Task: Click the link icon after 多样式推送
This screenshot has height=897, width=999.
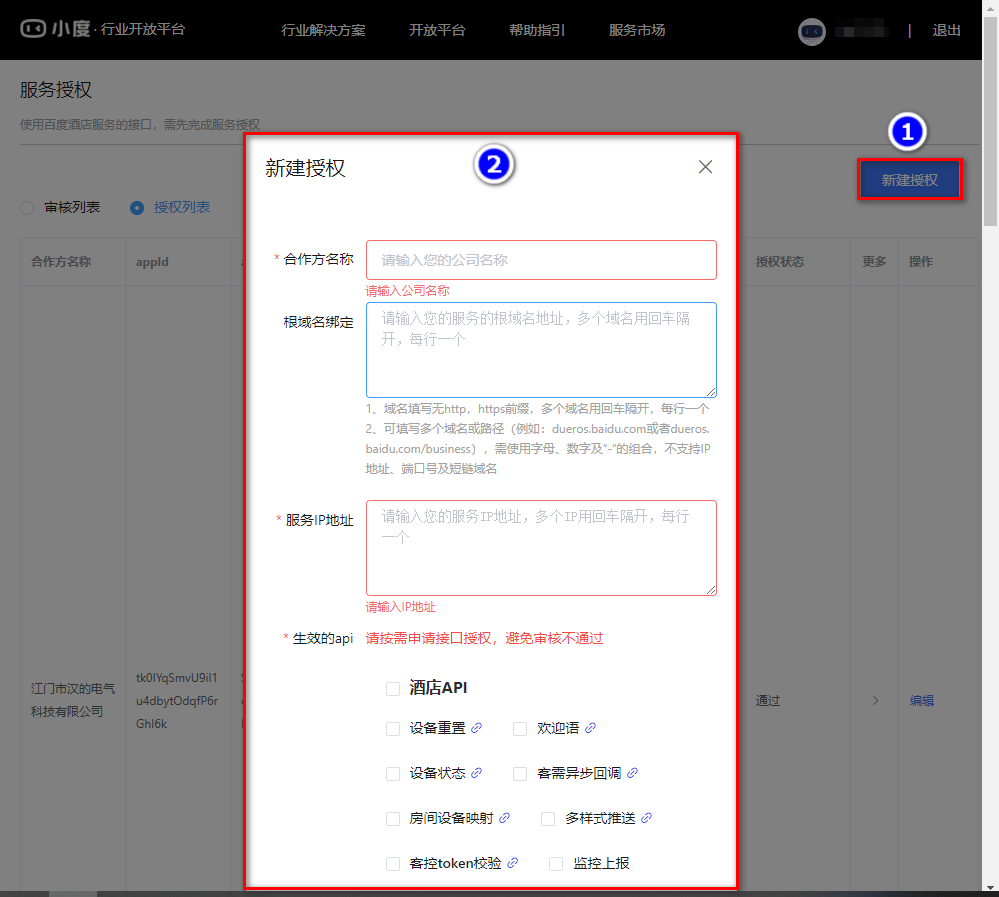Action: tap(647, 818)
